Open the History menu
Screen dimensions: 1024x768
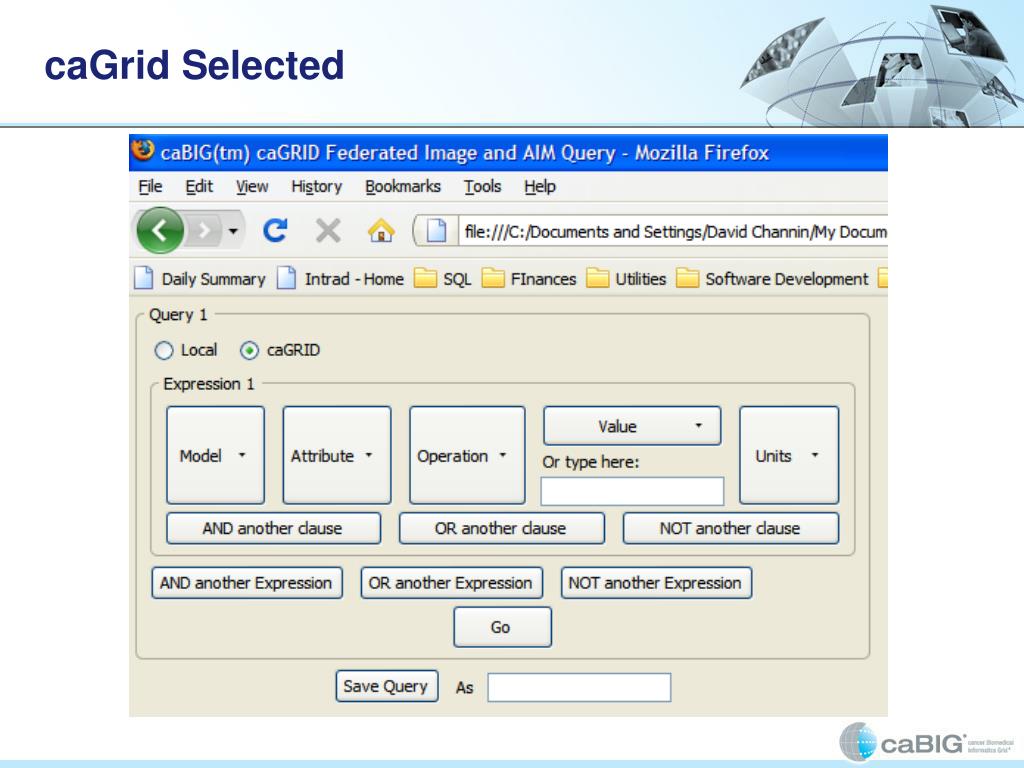(x=317, y=187)
